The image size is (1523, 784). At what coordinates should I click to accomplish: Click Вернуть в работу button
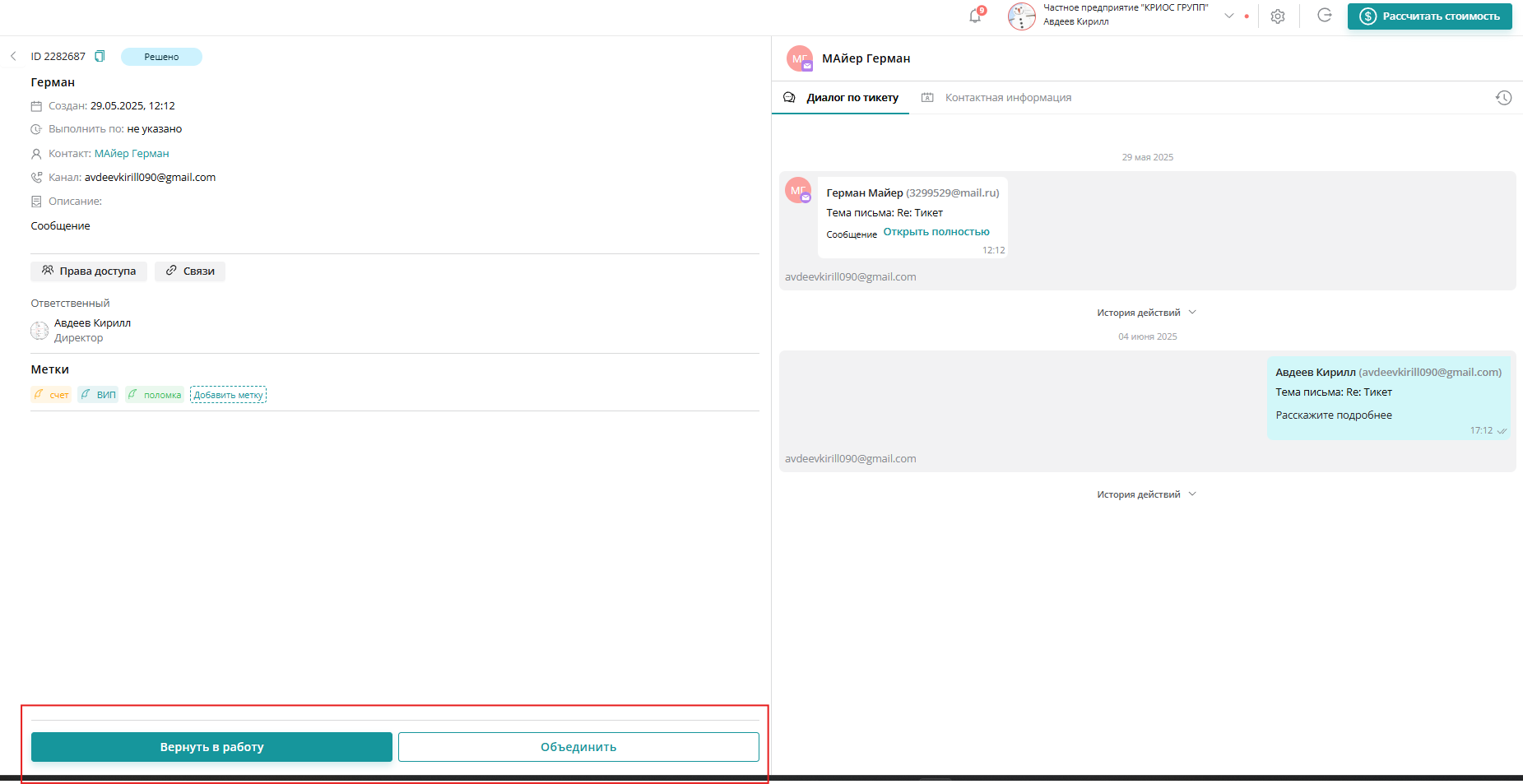pos(211,747)
